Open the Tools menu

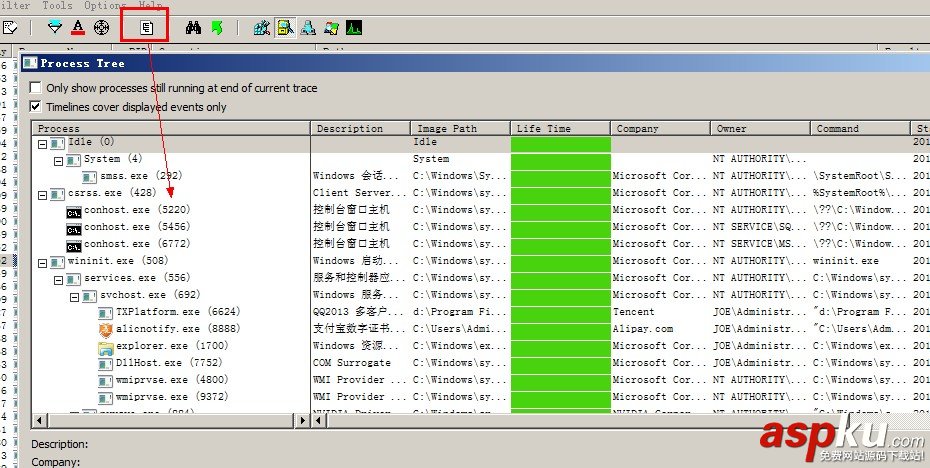(58, 5)
